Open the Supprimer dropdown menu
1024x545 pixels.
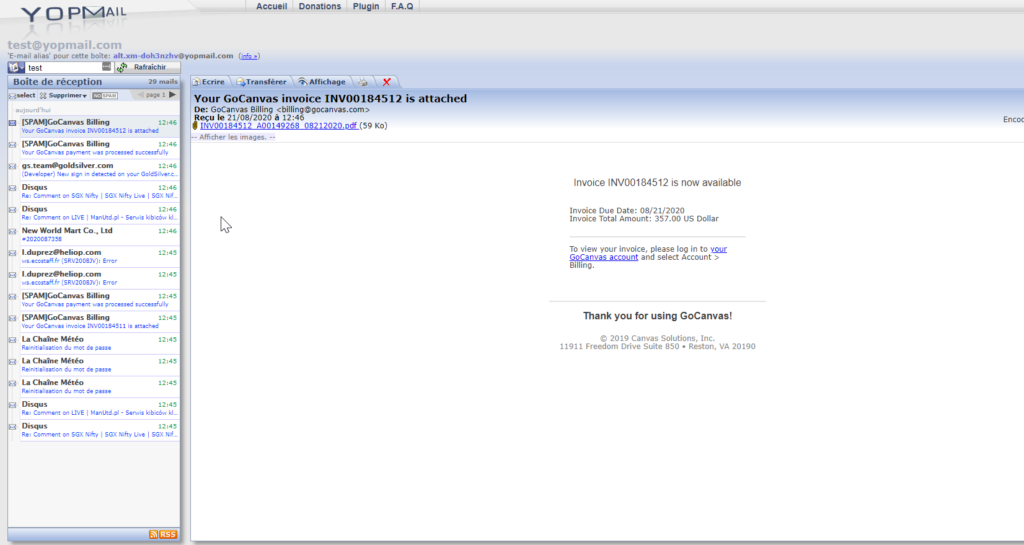coord(63,95)
